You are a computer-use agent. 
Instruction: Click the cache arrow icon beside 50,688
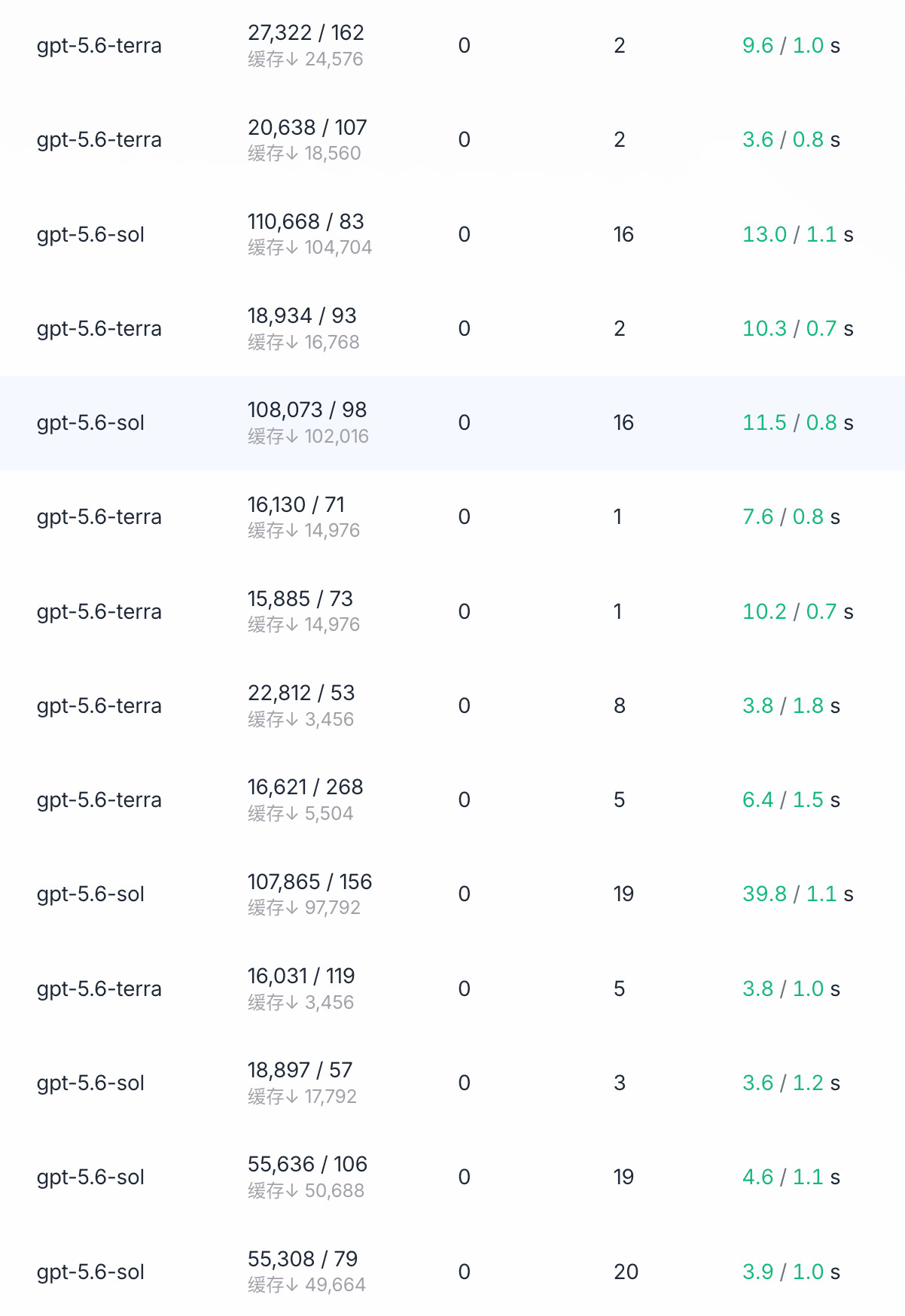click(293, 1191)
